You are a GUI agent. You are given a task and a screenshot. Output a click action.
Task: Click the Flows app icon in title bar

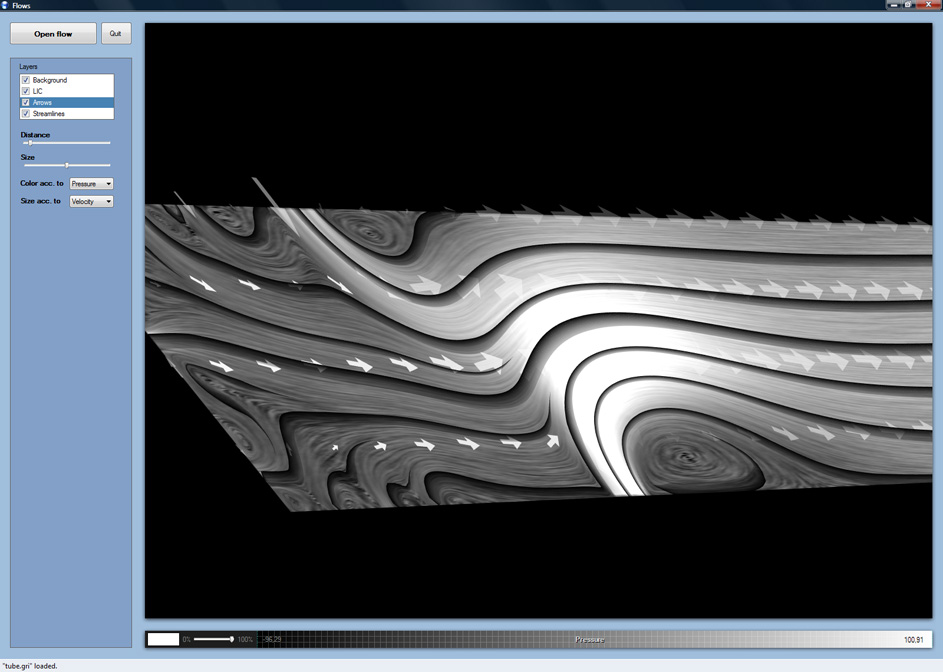5,5
